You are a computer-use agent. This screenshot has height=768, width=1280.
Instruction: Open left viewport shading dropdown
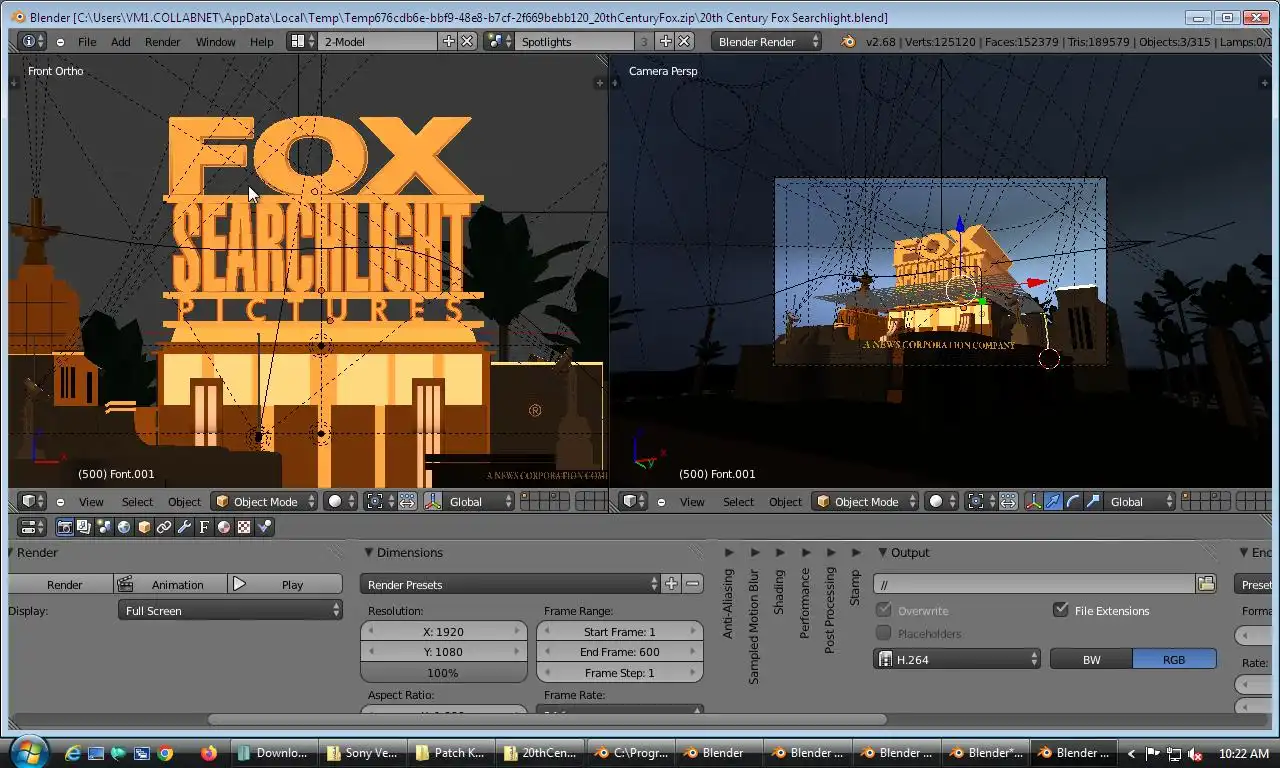(x=340, y=501)
